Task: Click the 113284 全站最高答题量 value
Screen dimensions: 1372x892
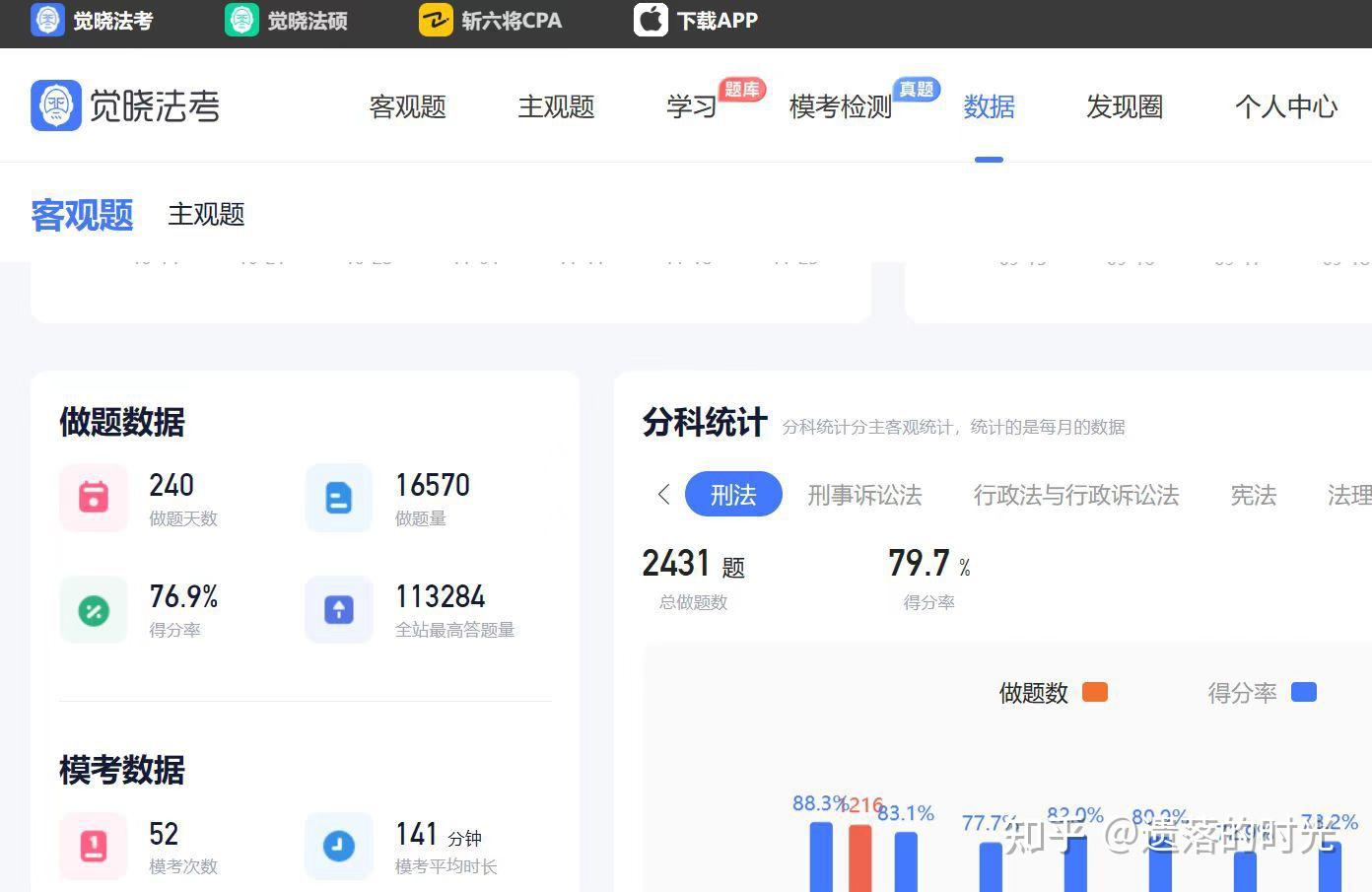Action: pos(441,596)
